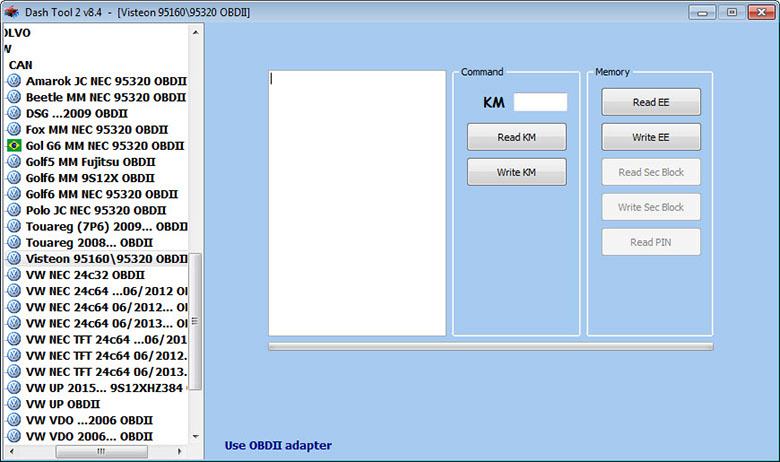Click the Read Sec Block button

tap(651, 172)
